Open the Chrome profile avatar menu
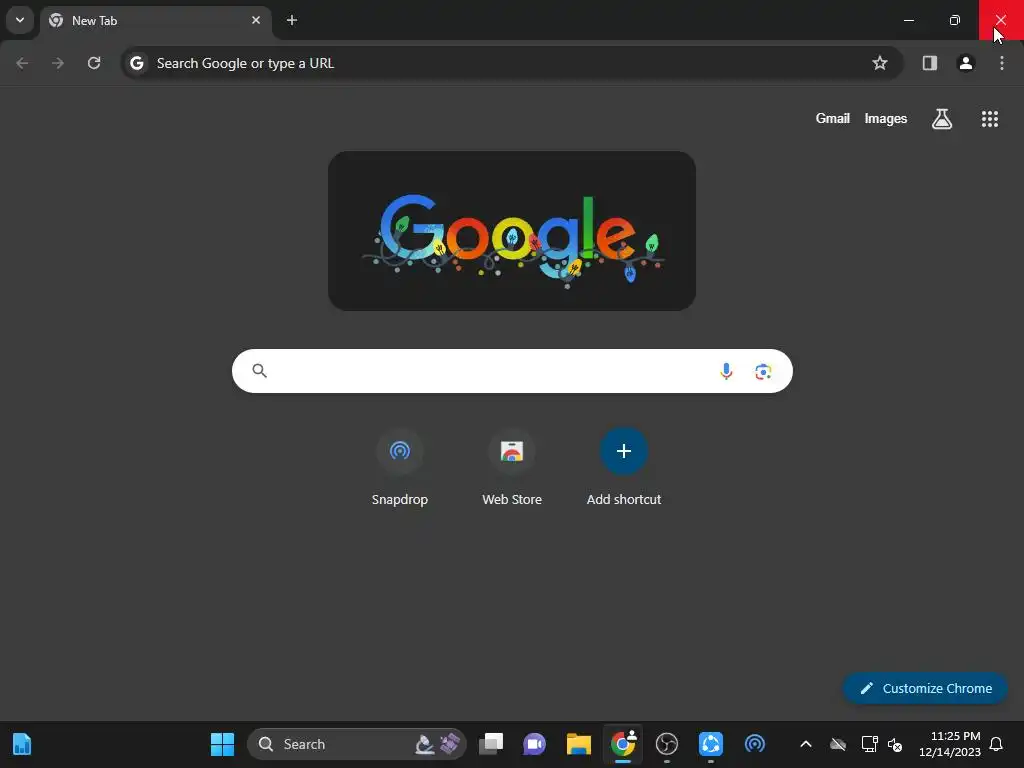 (x=966, y=63)
